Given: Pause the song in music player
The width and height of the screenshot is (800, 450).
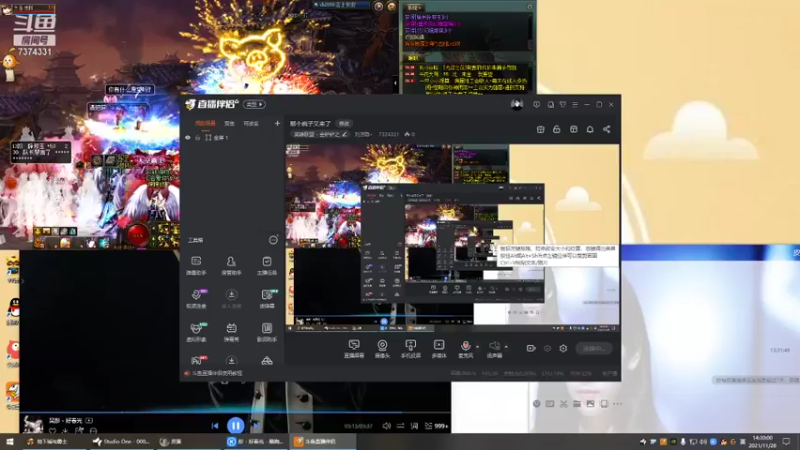Looking at the screenshot, I should (235, 426).
